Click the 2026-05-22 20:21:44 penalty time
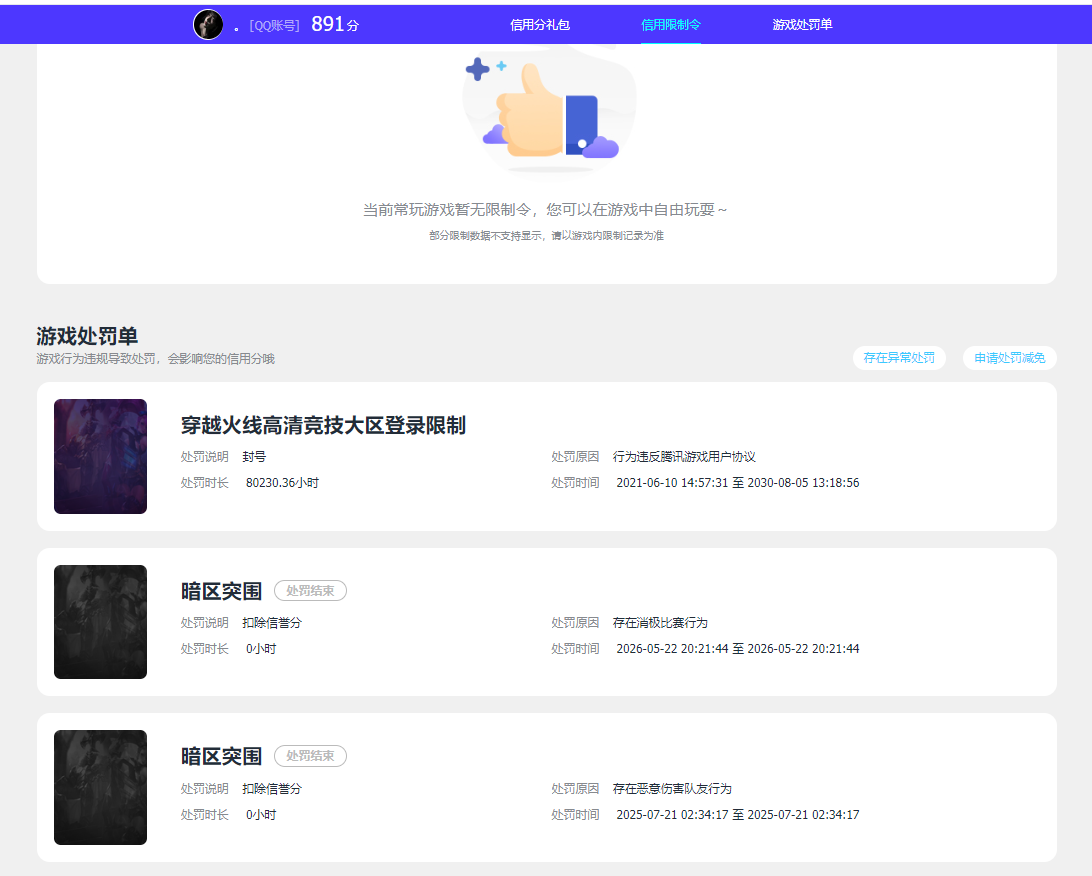Viewport: 1092px width, 876px height. pos(738,648)
